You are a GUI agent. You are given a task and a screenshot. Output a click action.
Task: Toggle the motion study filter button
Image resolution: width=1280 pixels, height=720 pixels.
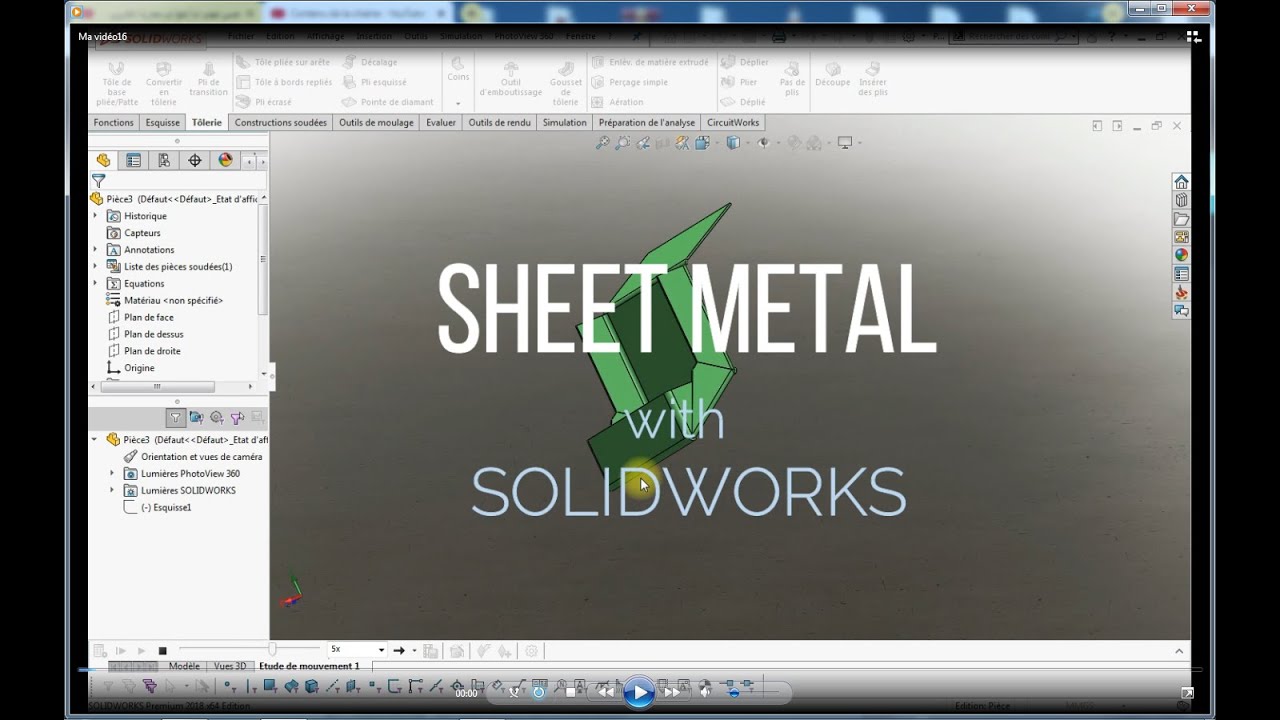pos(175,418)
